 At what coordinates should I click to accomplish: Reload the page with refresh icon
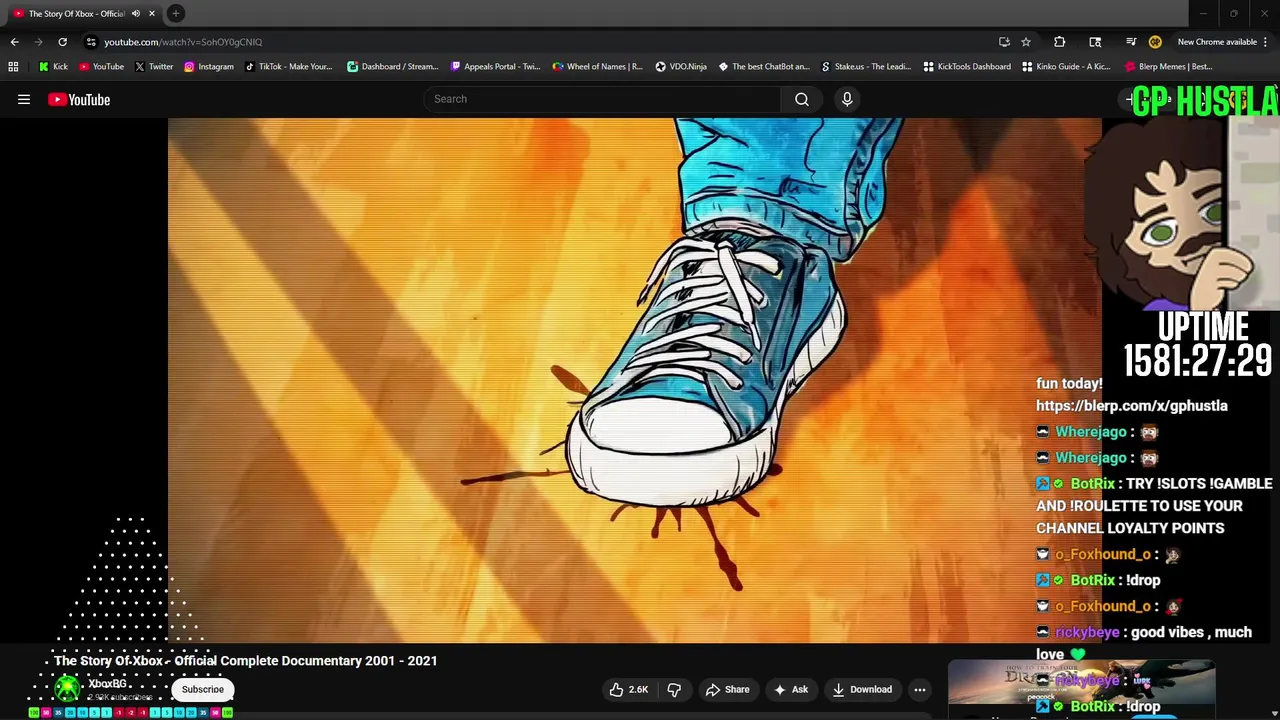coord(62,42)
